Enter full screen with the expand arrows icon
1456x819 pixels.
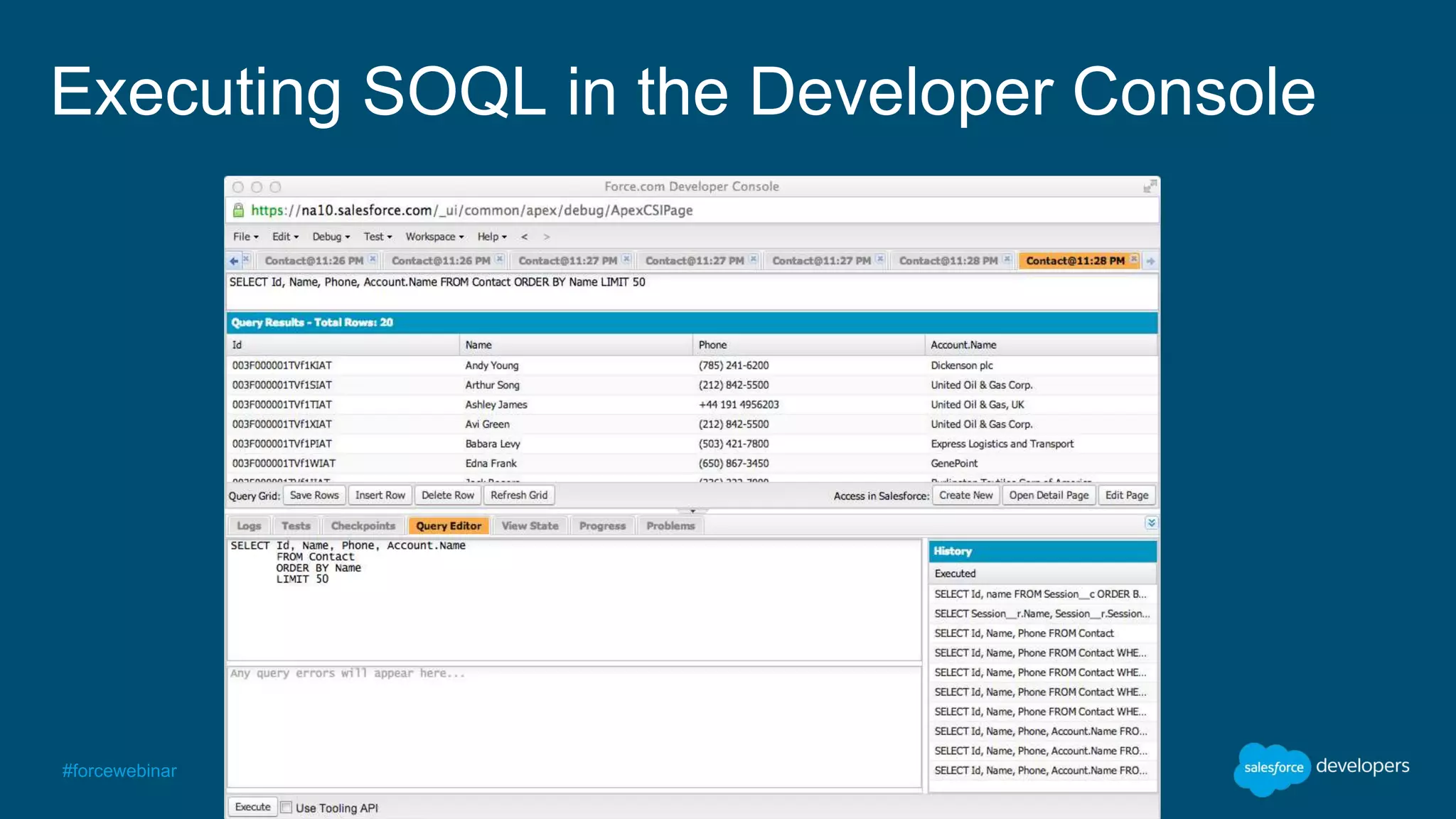pos(1150,186)
